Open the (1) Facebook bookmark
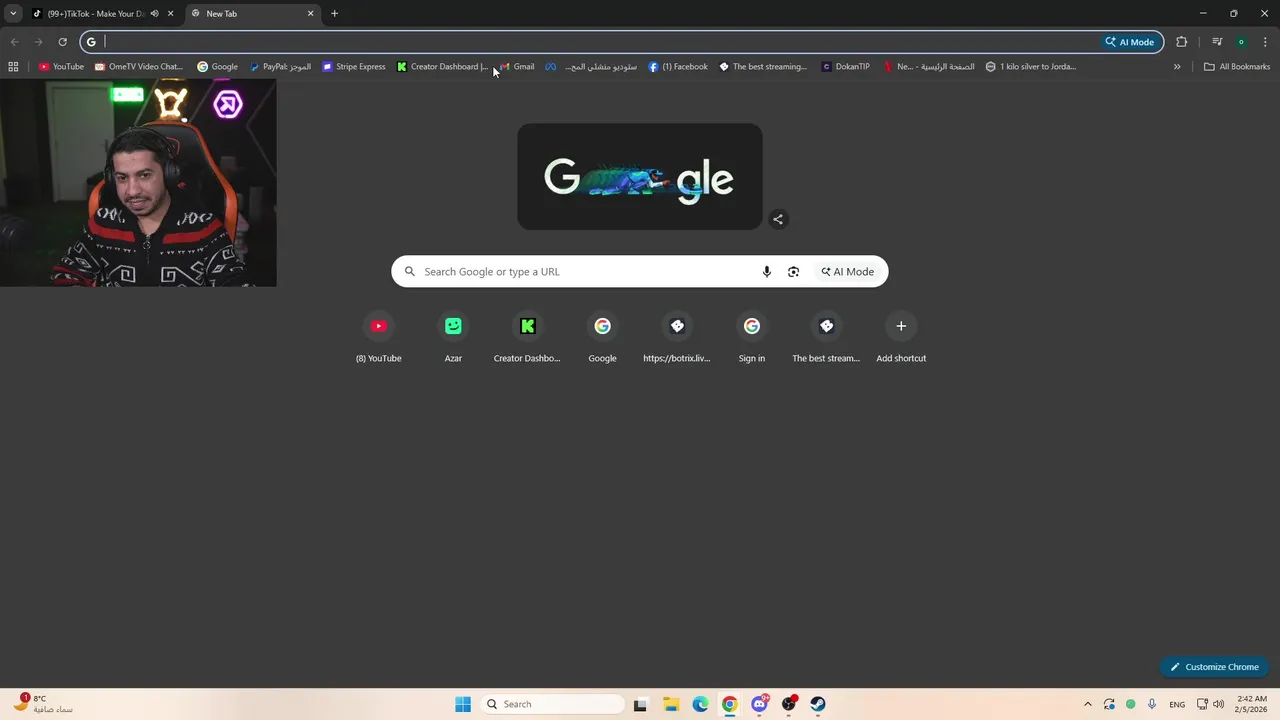The image size is (1280, 720). [x=677, y=67]
